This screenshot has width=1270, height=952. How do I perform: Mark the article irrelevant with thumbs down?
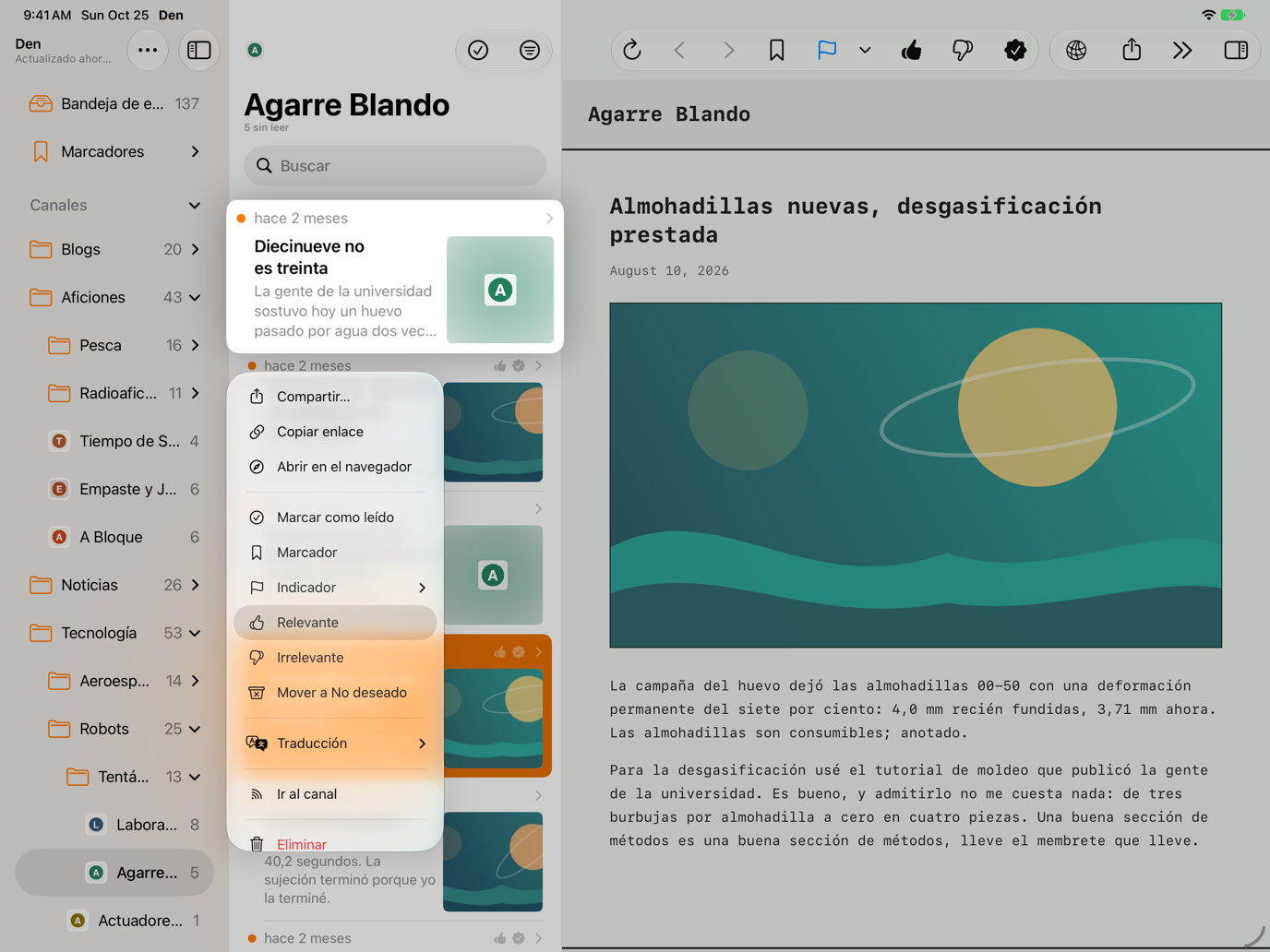(x=962, y=50)
